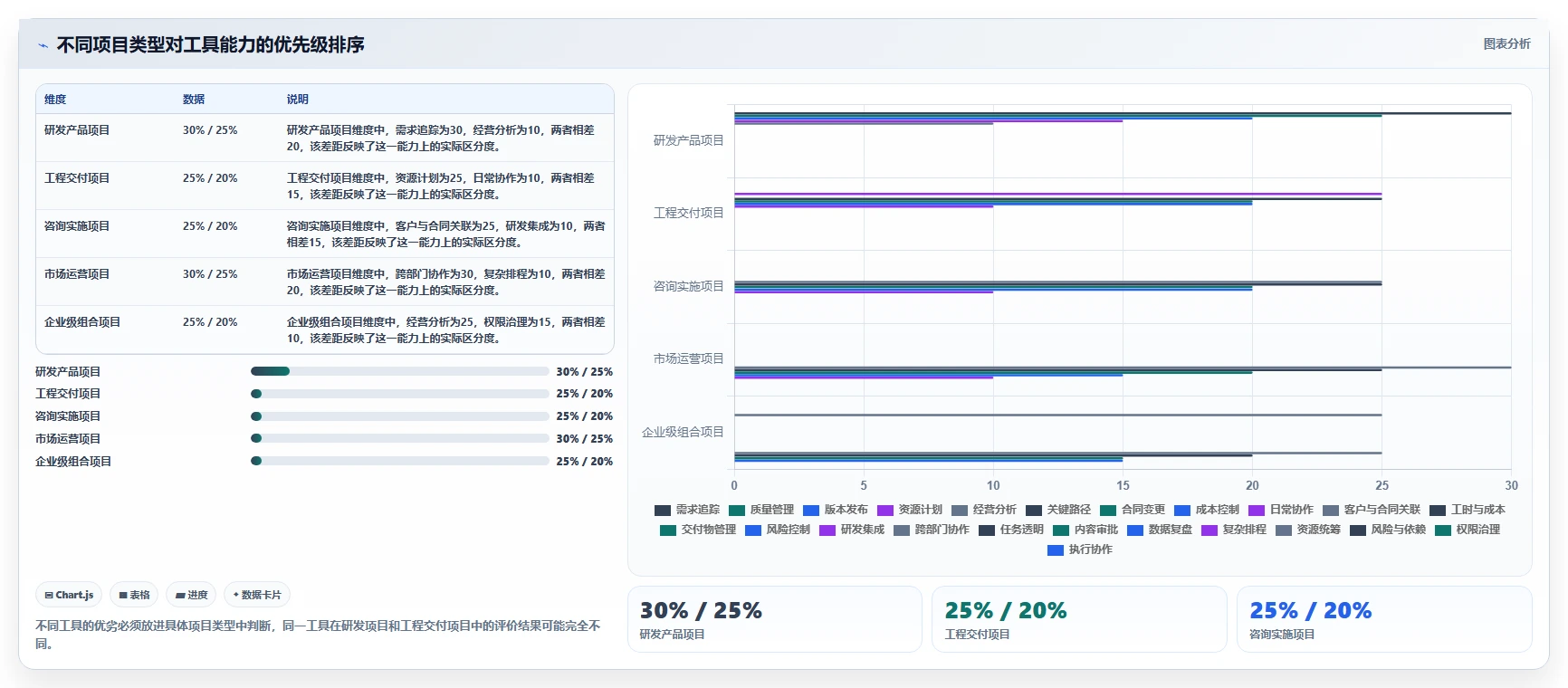Select the 企业级组合项目 table row name

tap(82, 322)
